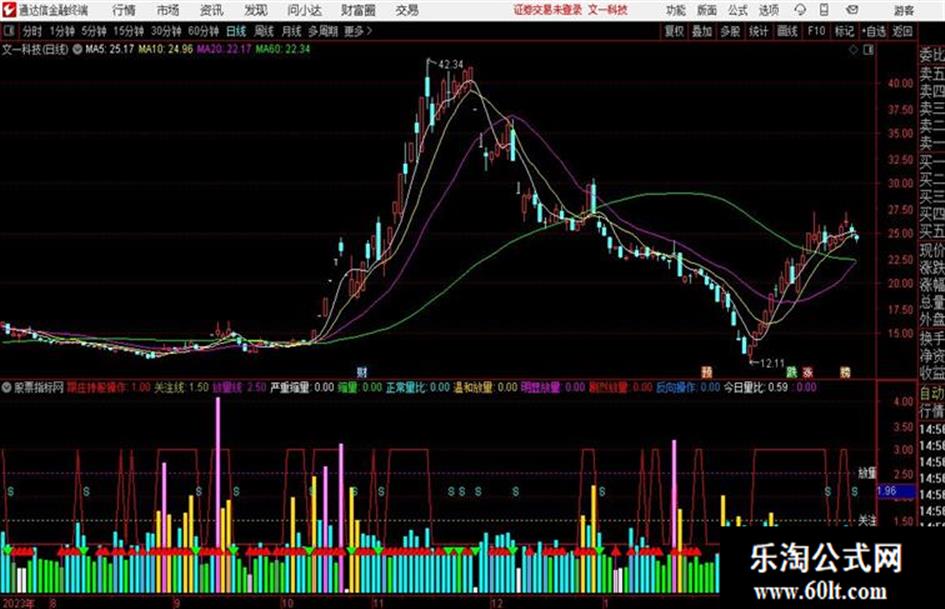This screenshot has width=945, height=609.
Task: Open sub-indicator settings gear near 股票指标网
Action: point(7,387)
